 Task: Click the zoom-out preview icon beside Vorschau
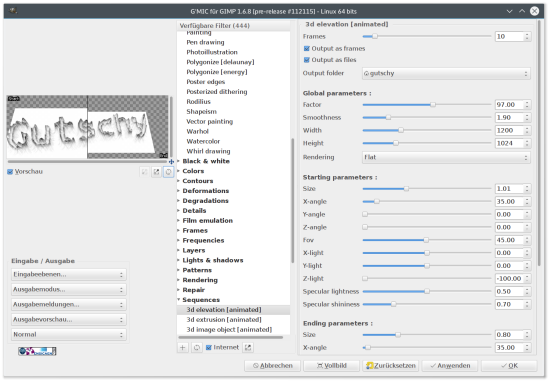144,172
